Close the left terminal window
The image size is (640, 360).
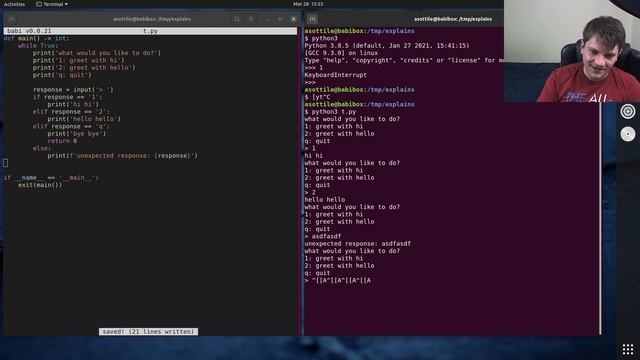pyautogui.click(x=293, y=19)
